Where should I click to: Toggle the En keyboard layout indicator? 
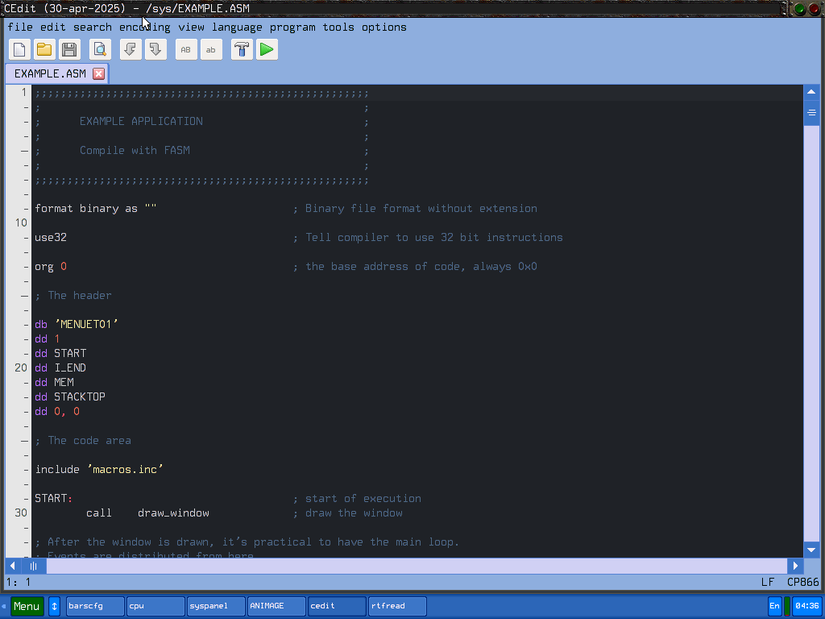tap(774, 606)
